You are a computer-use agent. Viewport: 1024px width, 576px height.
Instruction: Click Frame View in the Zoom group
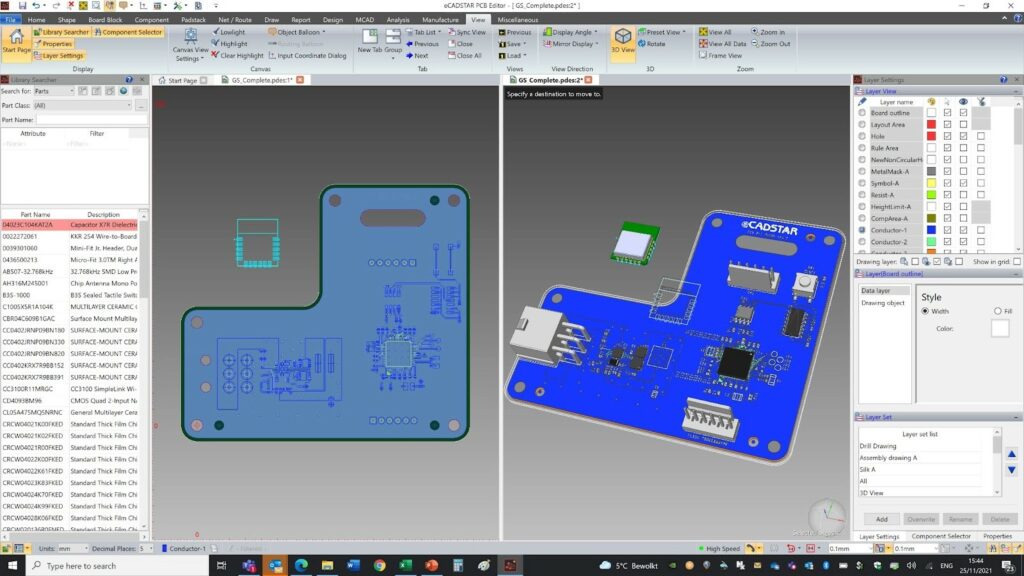click(720, 56)
